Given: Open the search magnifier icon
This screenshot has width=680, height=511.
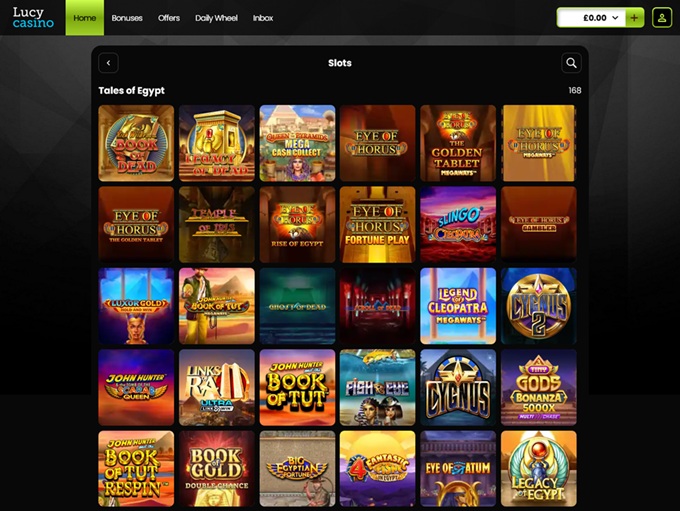Looking at the screenshot, I should coord(571,63).
